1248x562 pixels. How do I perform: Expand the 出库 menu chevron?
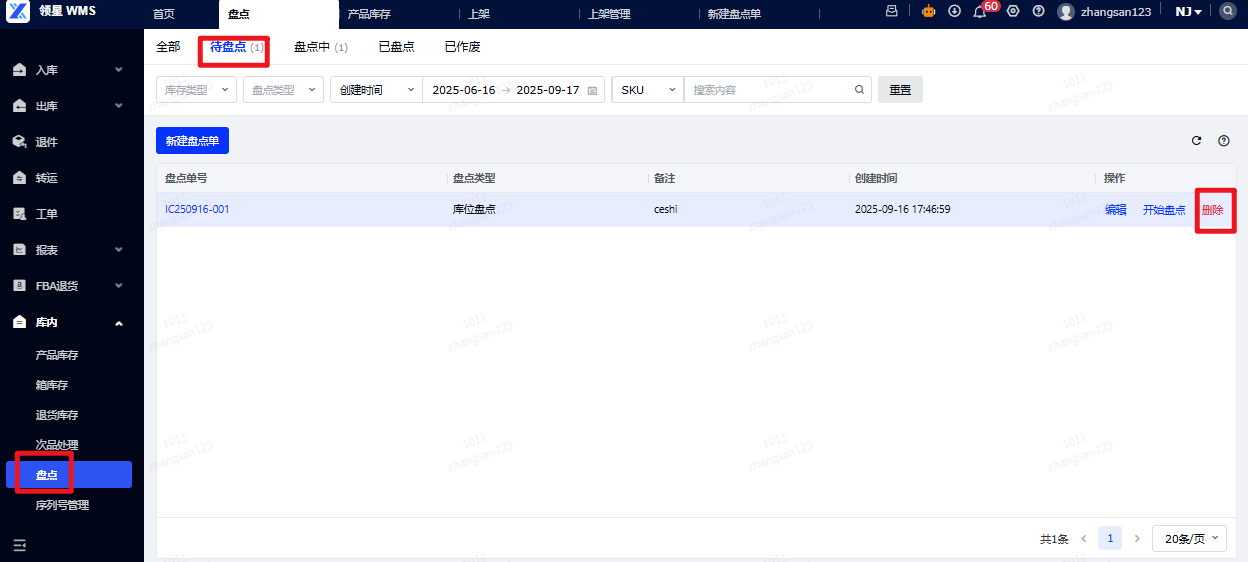point(119,106)
